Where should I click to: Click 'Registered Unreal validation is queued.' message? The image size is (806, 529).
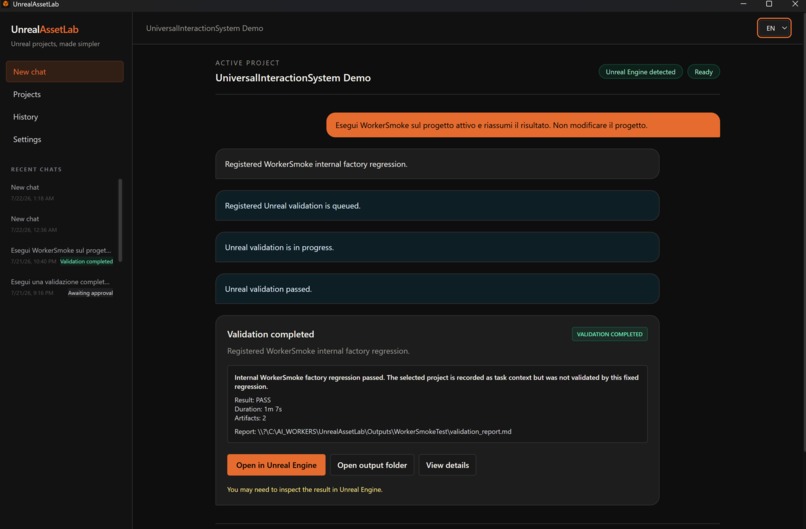click(x=437, y=206)
